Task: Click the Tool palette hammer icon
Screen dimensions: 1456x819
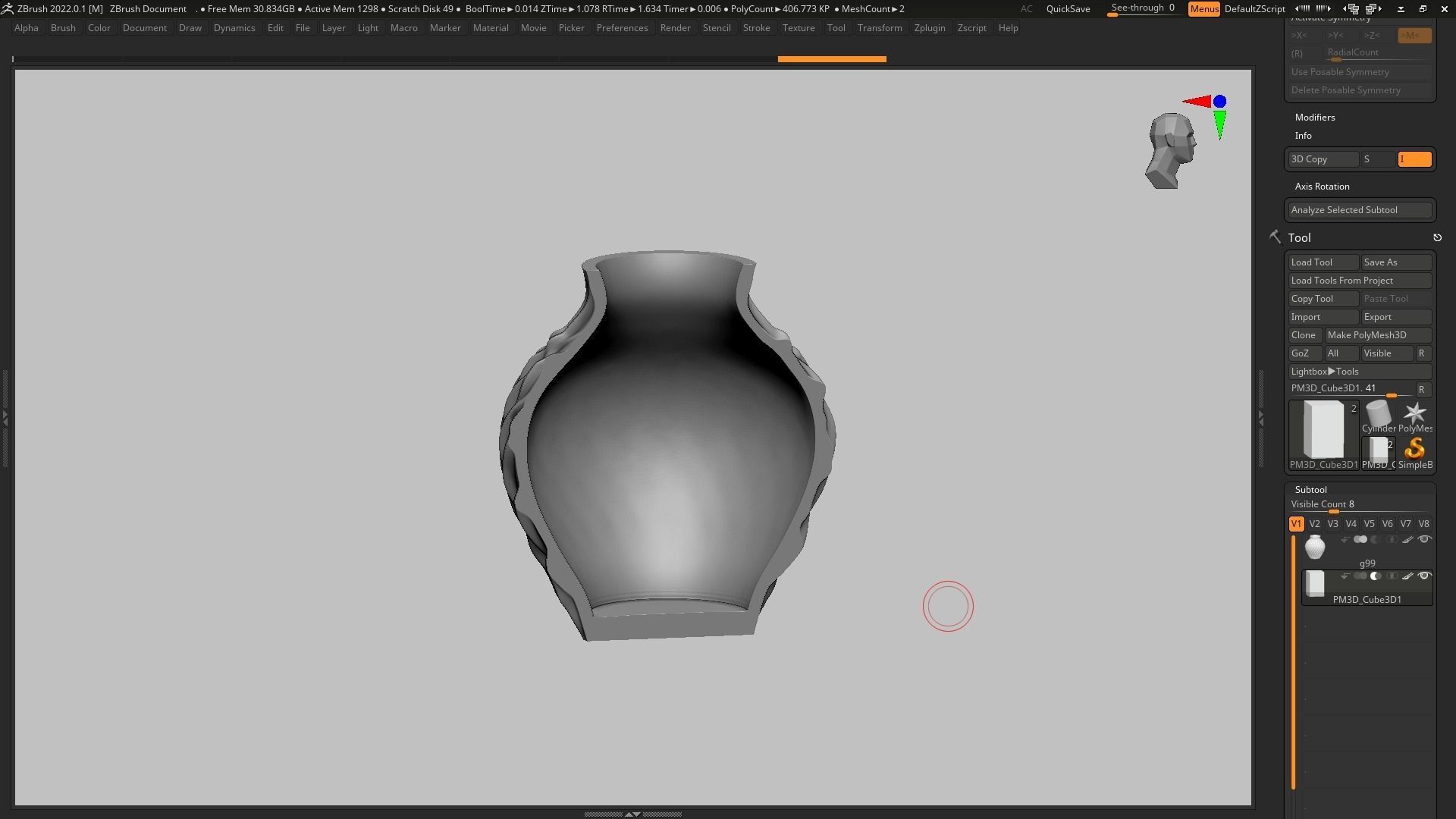Action: point(1275,237)
